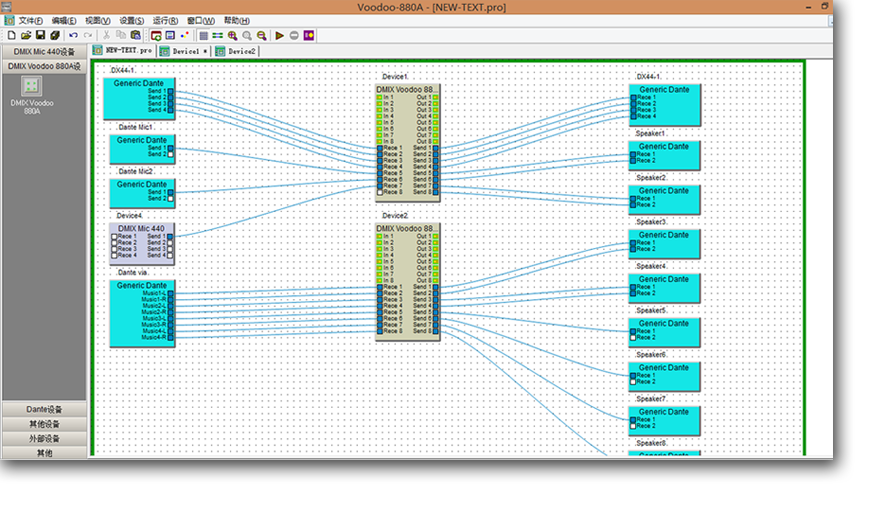This screenshot has width=880, height=514.
Task: Create a new project file
Action: pos(12,35)
